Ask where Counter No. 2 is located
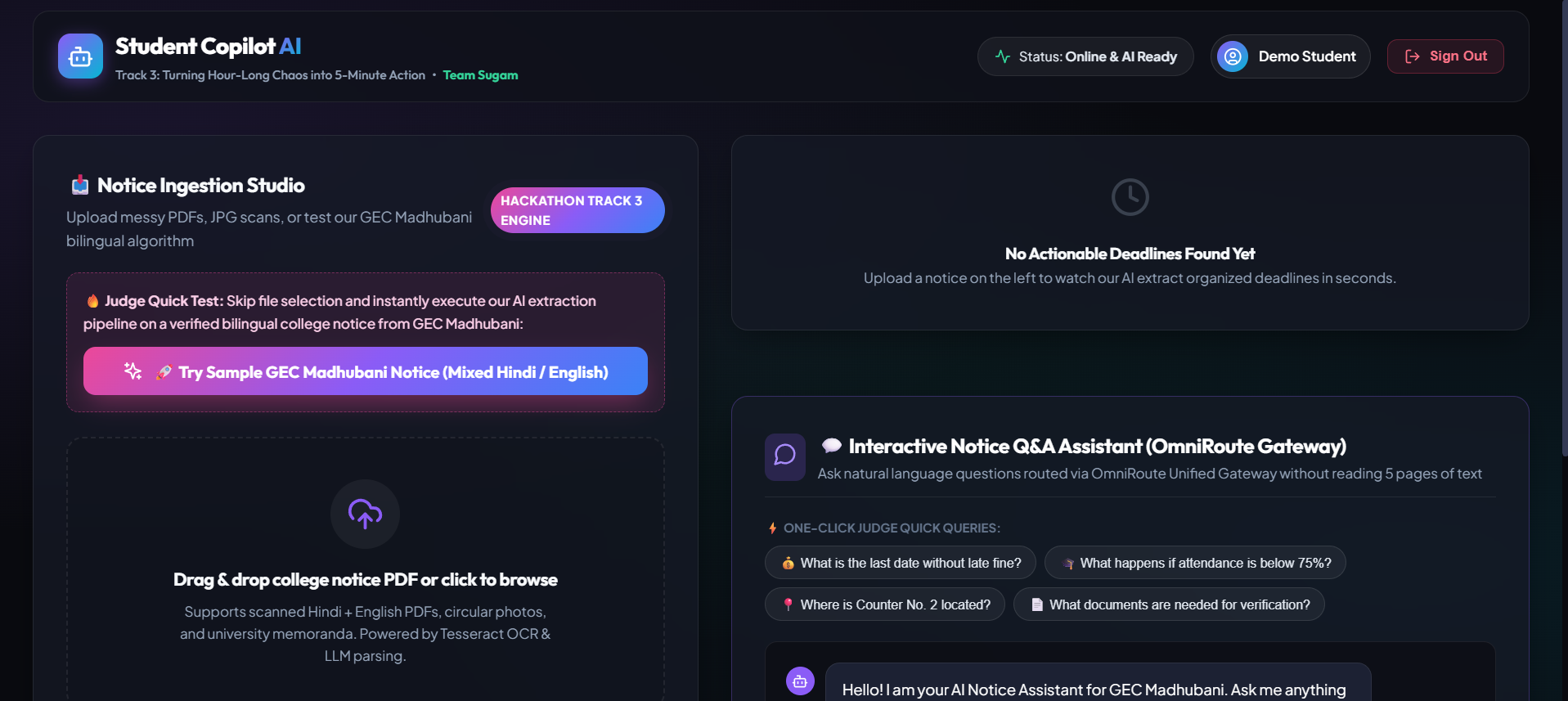Image resolution: width=1568 pixels, height=701 pixels. coord(884,604)
